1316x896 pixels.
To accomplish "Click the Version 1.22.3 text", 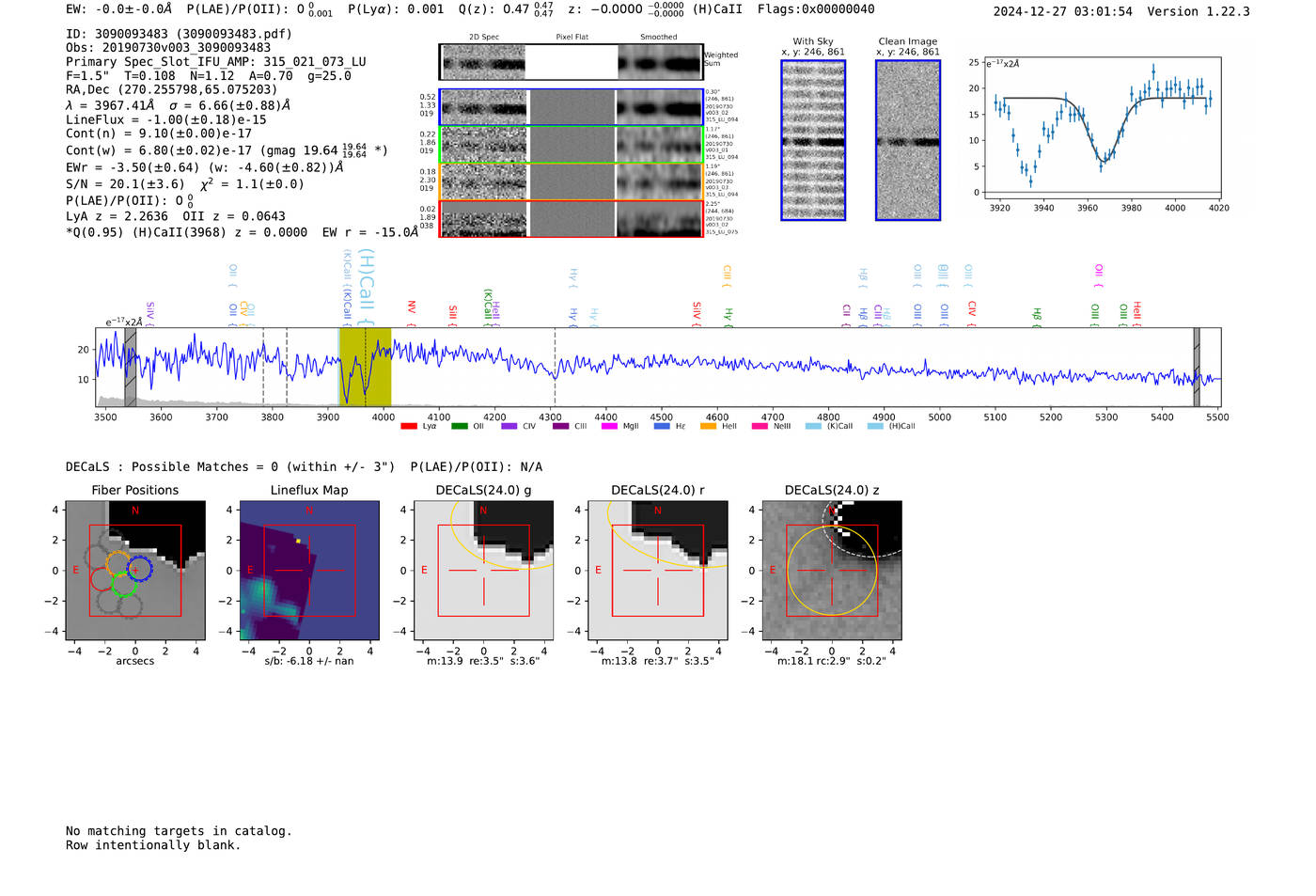I will coord(1198,11).
